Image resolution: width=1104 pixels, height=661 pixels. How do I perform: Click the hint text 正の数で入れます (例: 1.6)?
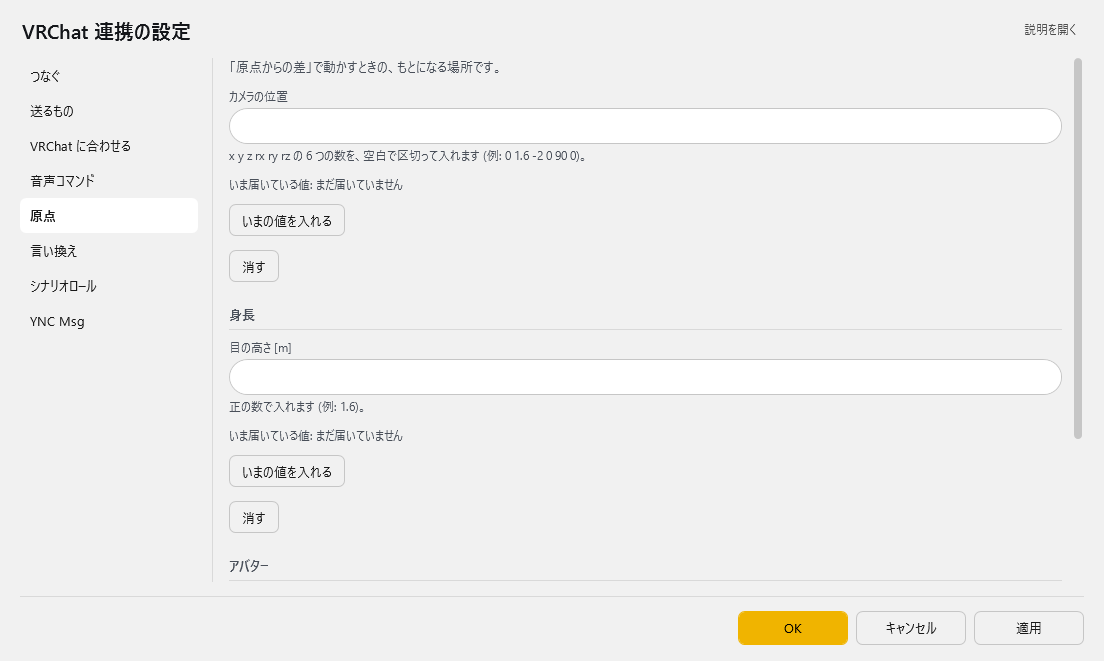coord(297,407)
